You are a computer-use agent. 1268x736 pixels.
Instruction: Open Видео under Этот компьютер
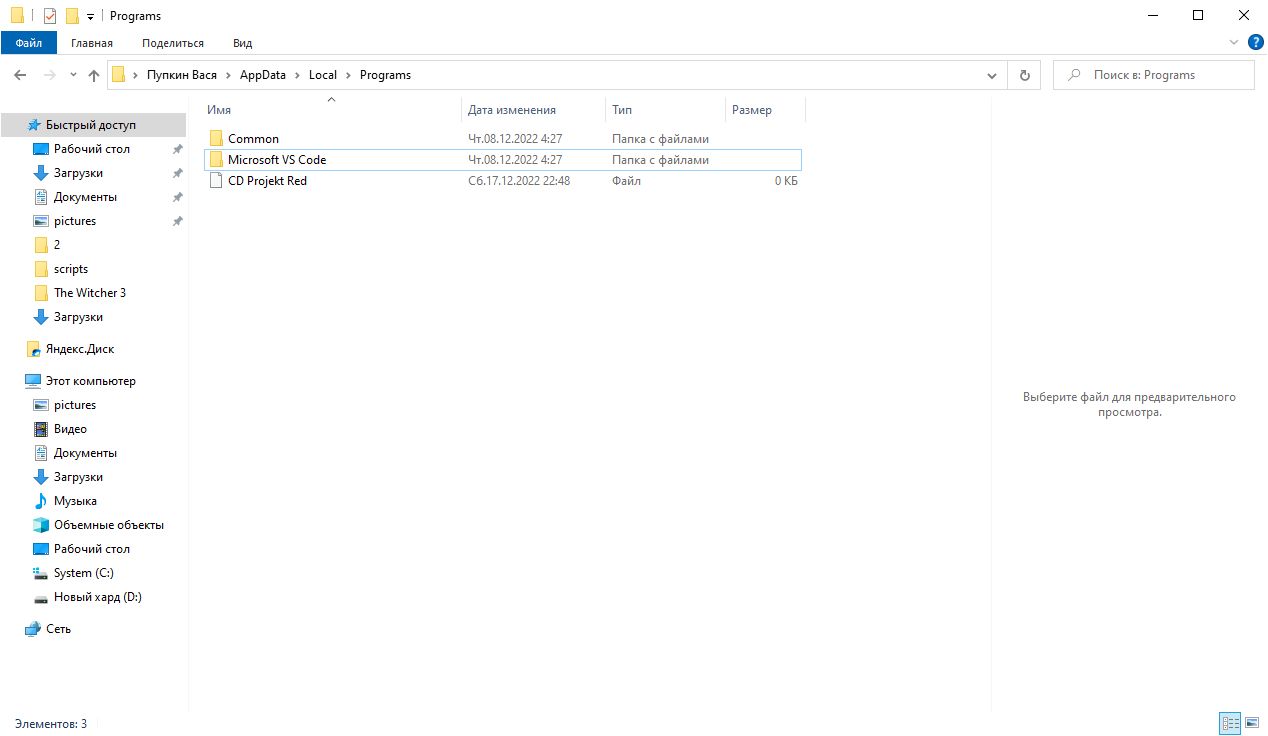click(70, 429)
